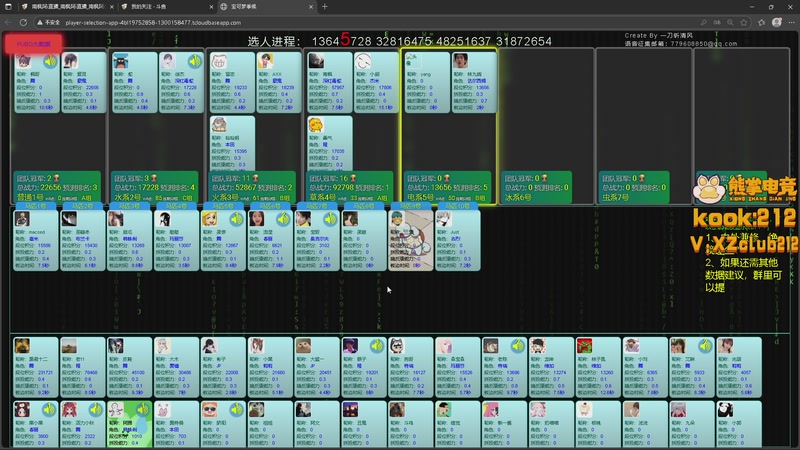Select the blue slot tab above the 6821 card
The image size is (800, 450).
[x=269, y=206]
